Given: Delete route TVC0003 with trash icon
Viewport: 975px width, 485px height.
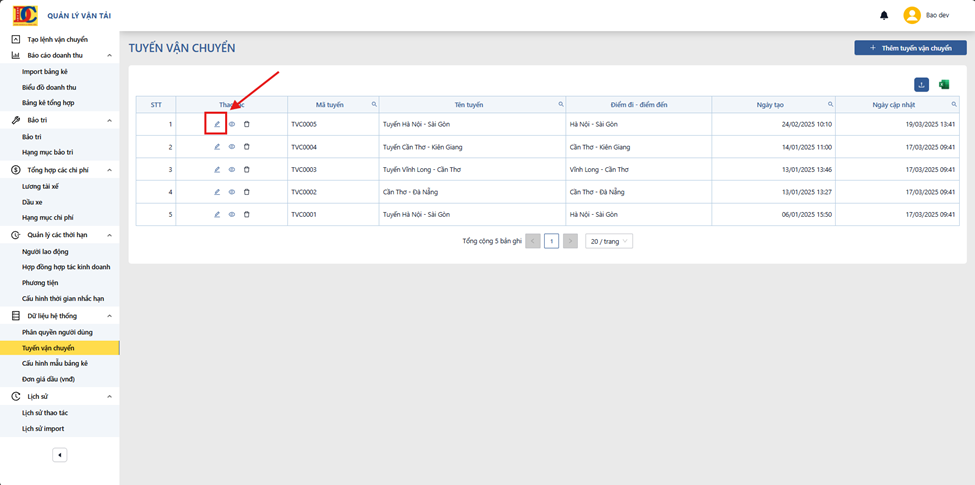Looking at the screenshot, I should (246, 169).
